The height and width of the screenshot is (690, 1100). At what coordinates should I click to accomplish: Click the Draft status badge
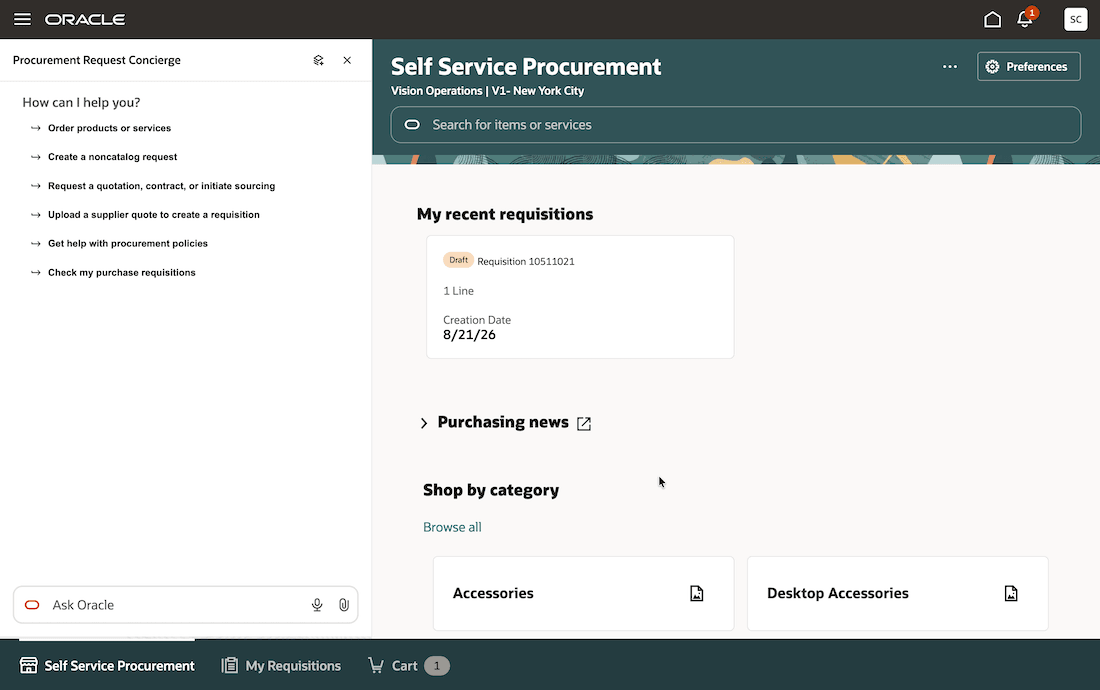tap(458, 260)
